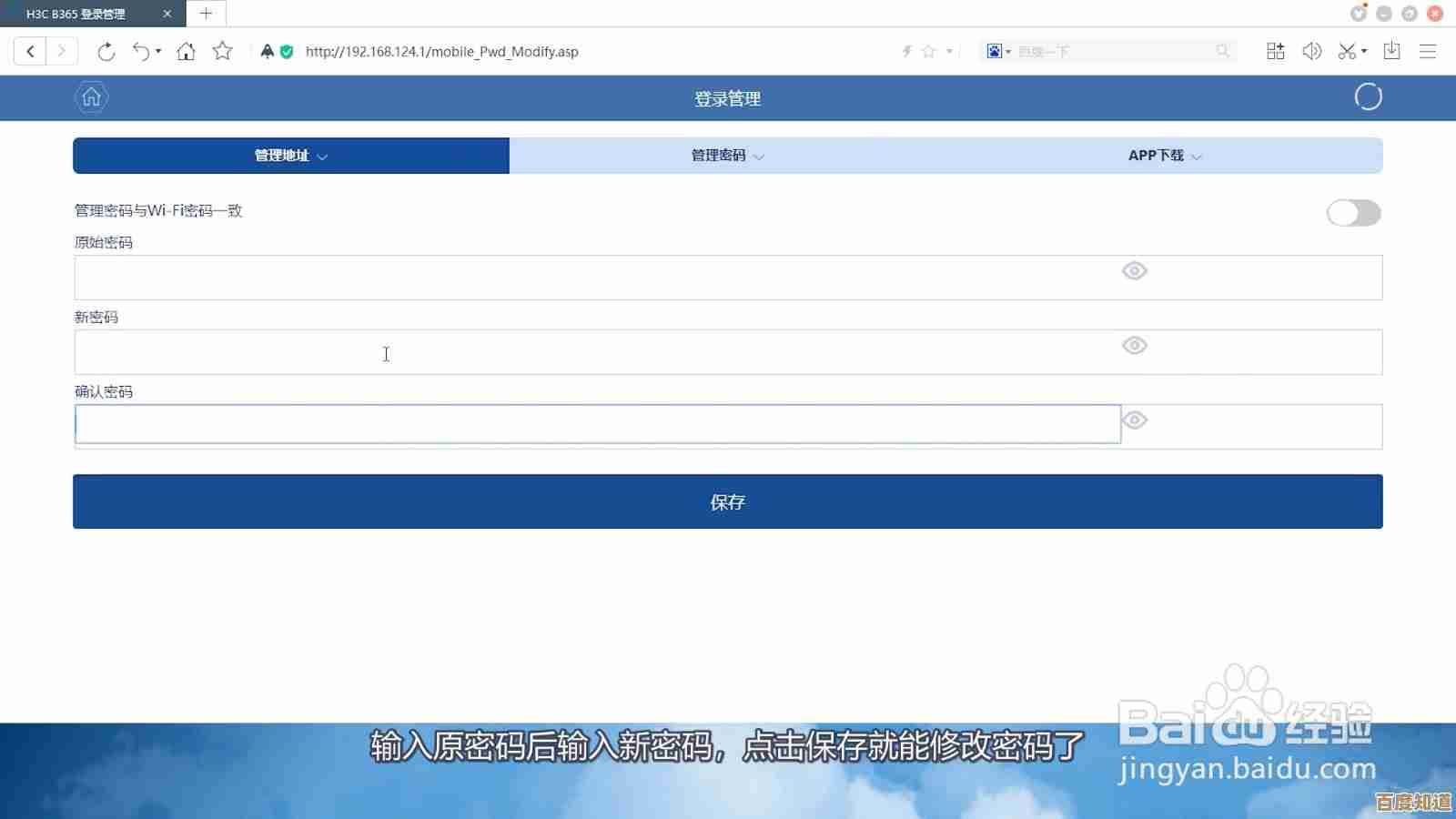Click the browser address bar URL
The width and height of the screenshot is (1456, 819).
click(x=441, y=52)
